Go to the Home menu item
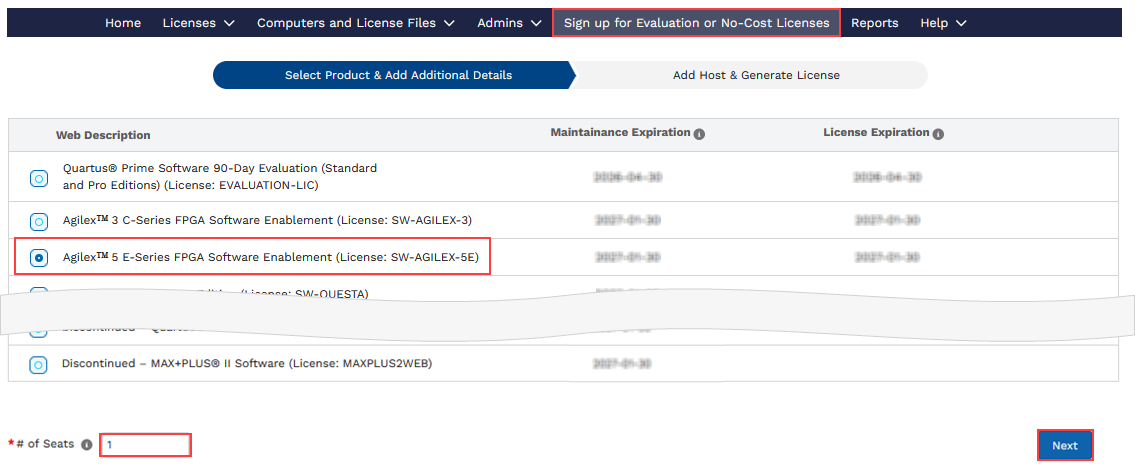This screenshot has height=470, width=1135. (123, 23)
